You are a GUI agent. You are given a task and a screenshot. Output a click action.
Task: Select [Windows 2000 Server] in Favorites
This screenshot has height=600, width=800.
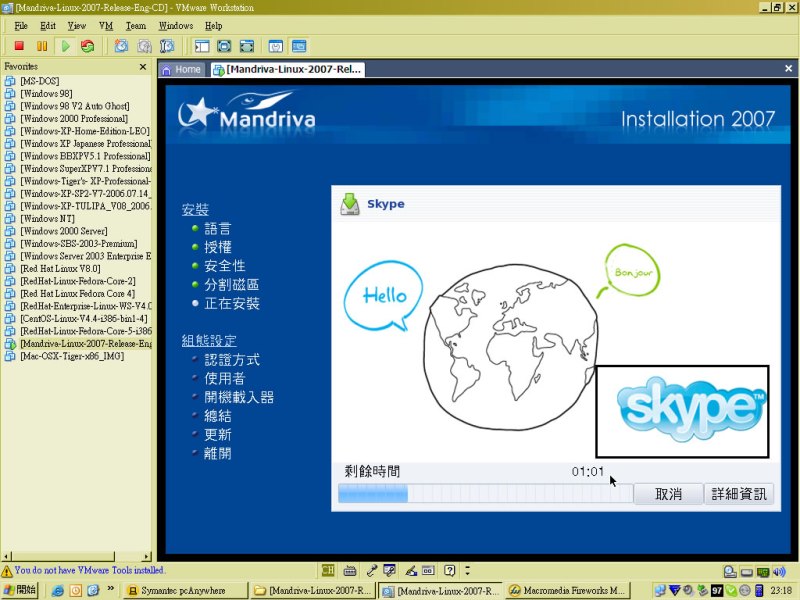click(x=64, y=231)
